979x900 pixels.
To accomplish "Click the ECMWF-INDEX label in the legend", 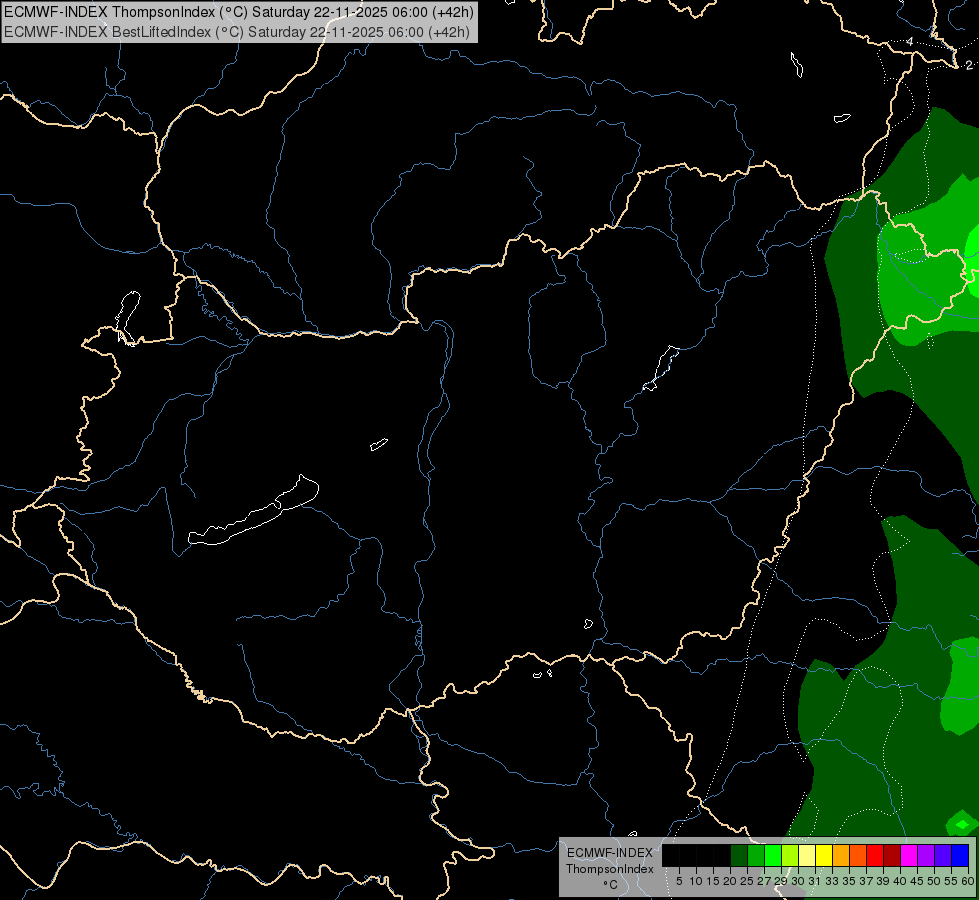I will (610, 853).
